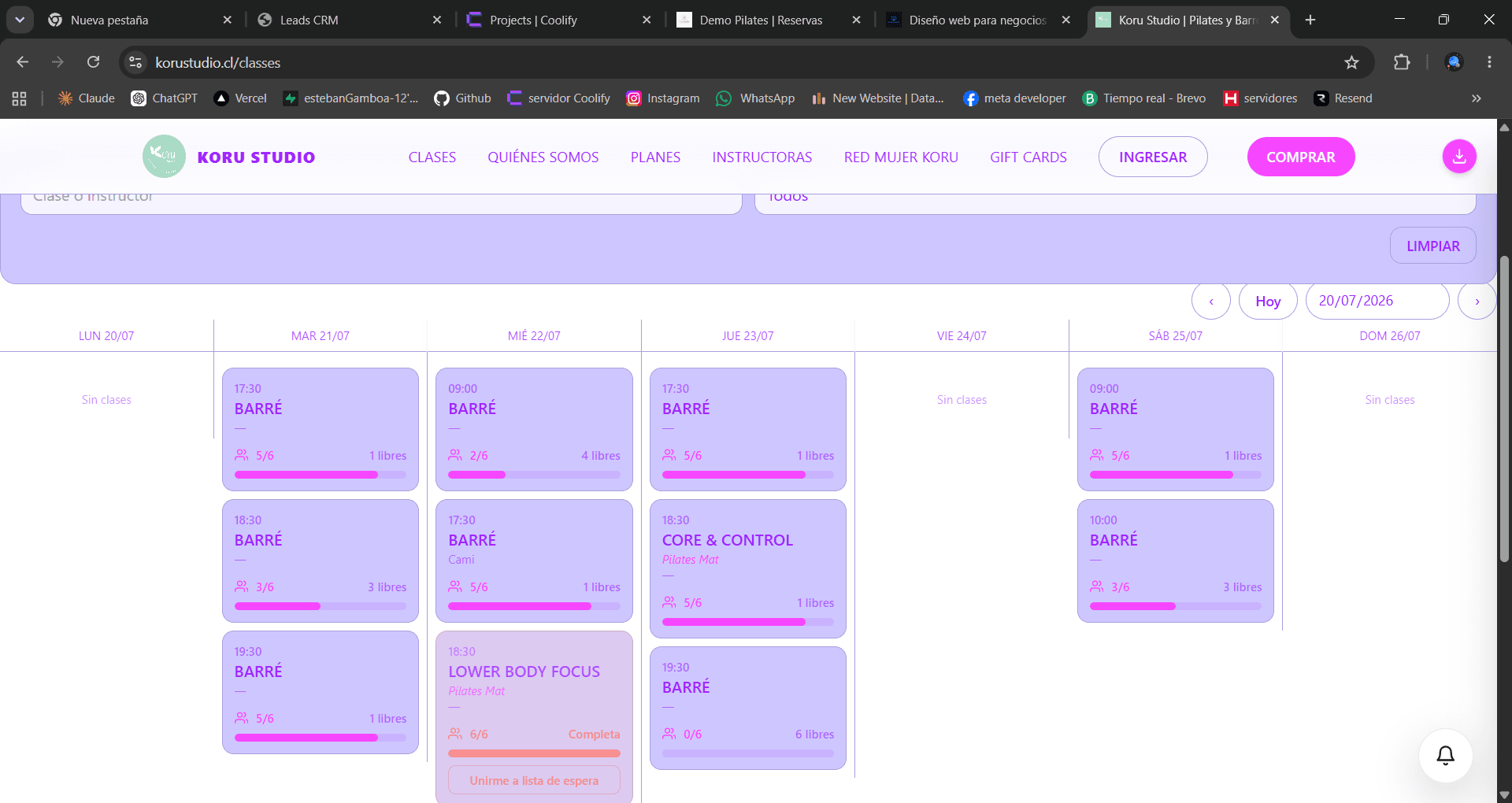Open a new browser tab
This screenshot has height=803, width=1512.
(x=1310, y=20)
